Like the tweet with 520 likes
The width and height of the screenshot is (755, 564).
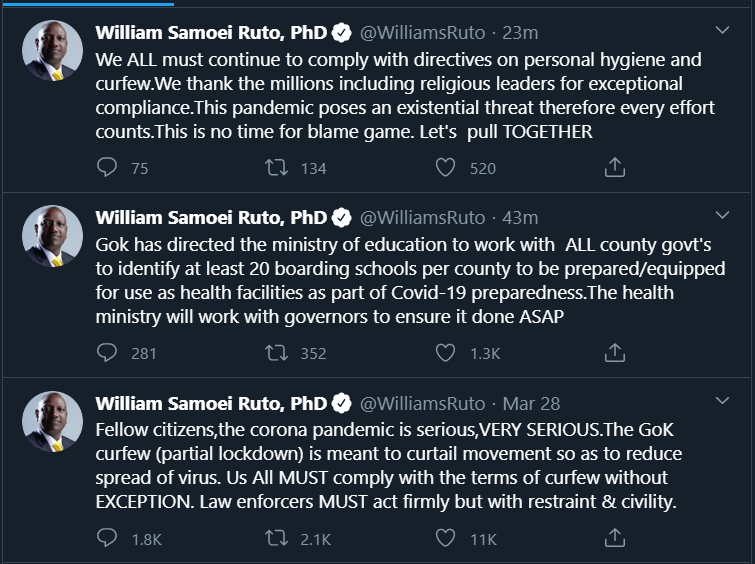pyautogui.click(x=446, y=167)
